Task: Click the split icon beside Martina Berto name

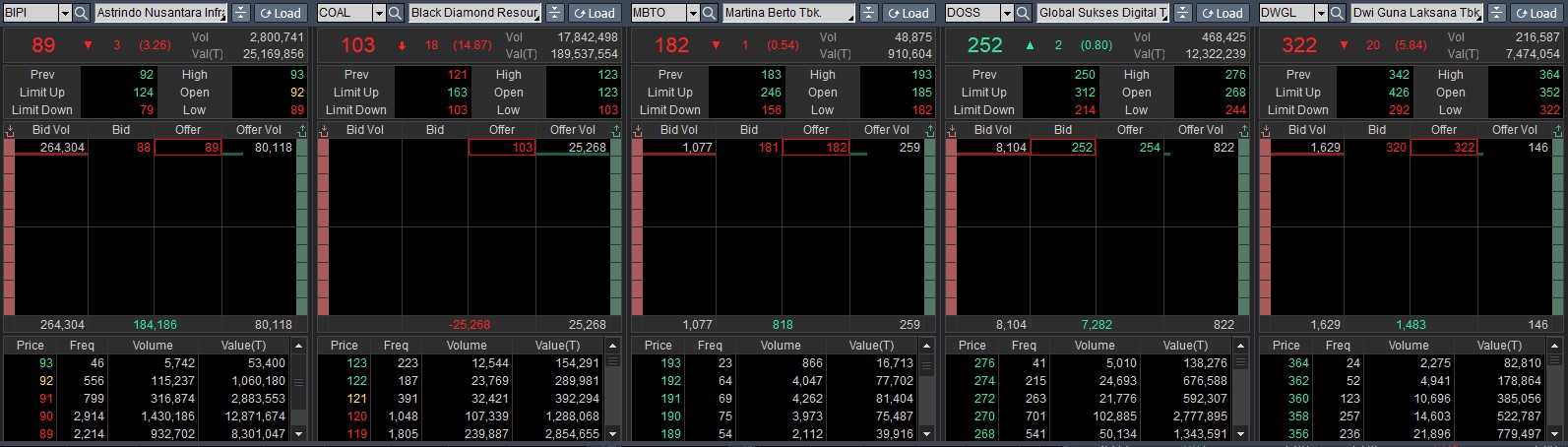Action: pyautogui.click(x=868, y=13)
